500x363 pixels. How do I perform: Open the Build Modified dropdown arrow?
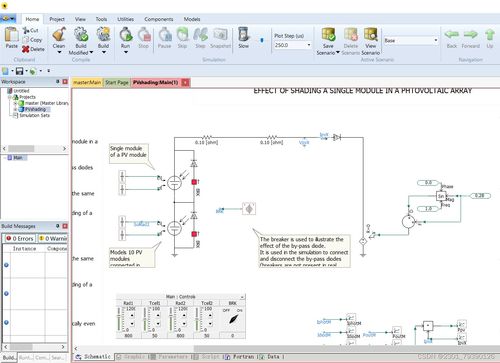click(91, 53)
